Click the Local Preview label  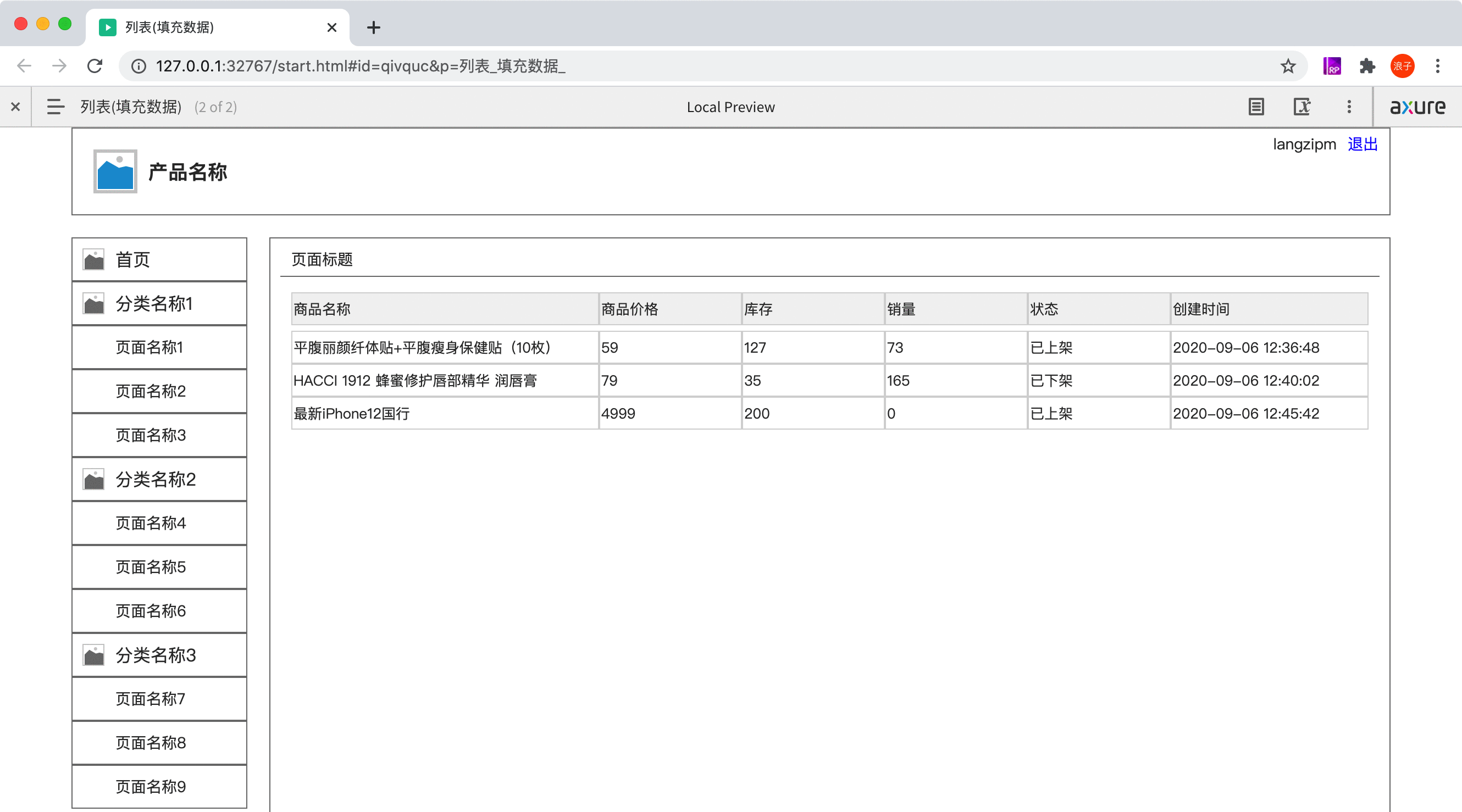pos(730,107)
